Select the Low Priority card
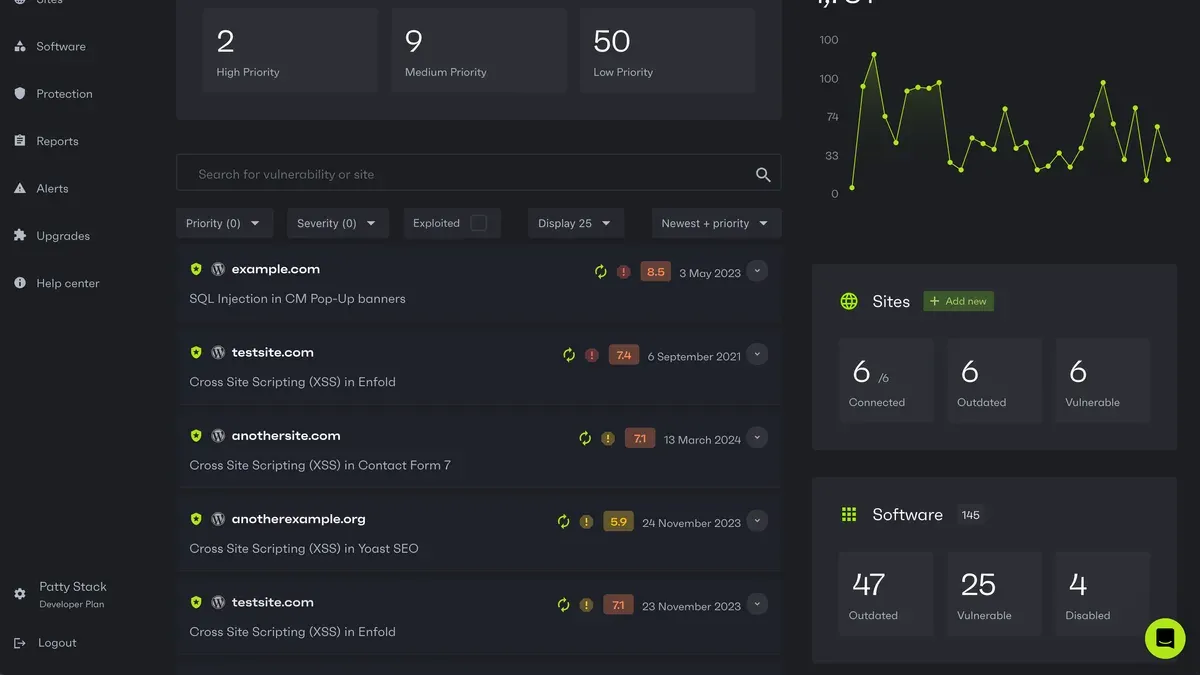Screen dimensions: 1200x675 pos(668,51)
